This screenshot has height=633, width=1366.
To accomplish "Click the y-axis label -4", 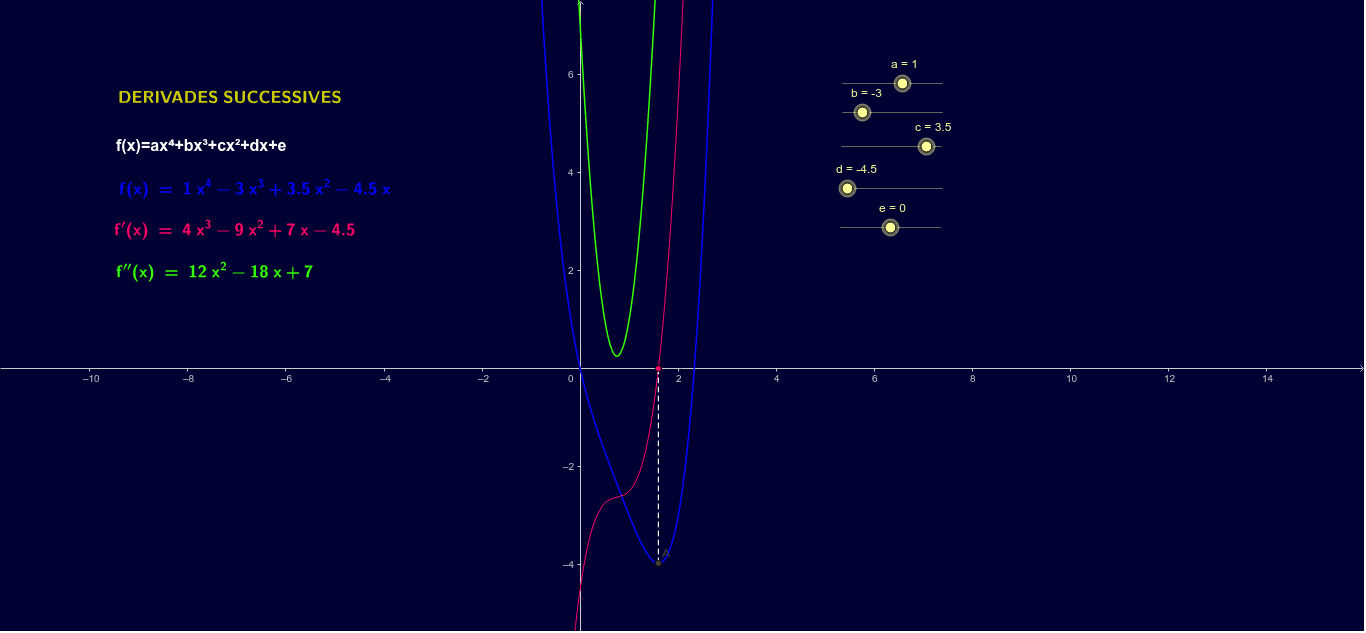I will (x=567, y=564).
